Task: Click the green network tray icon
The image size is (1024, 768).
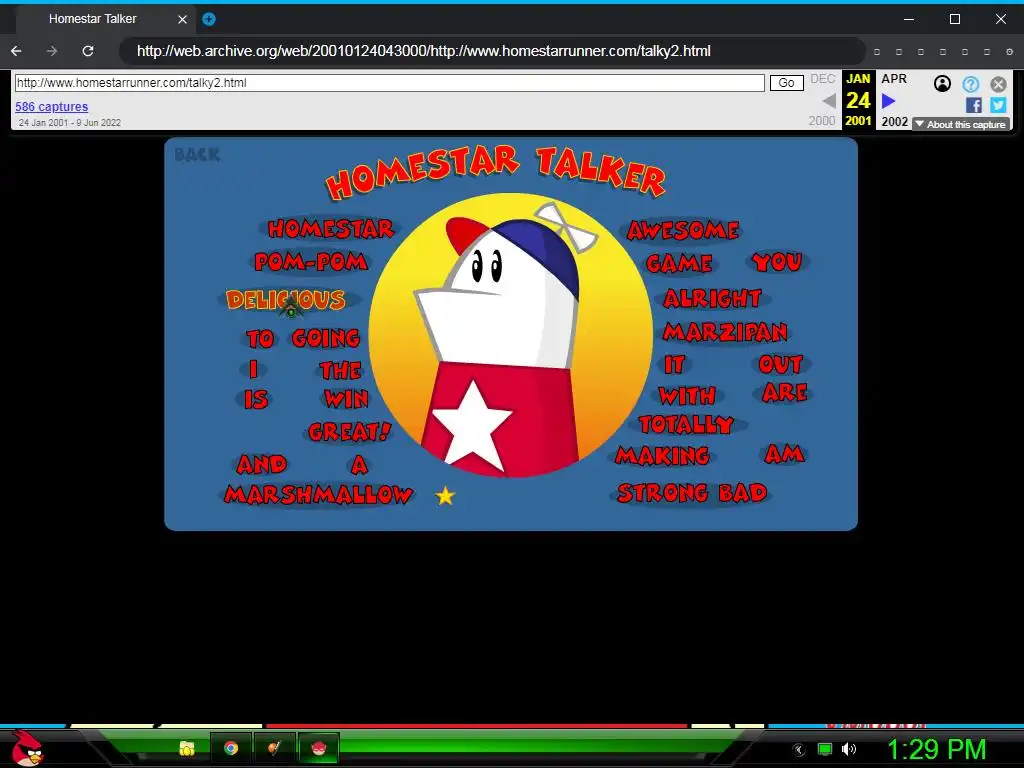Action: click(x=825, y=749)
